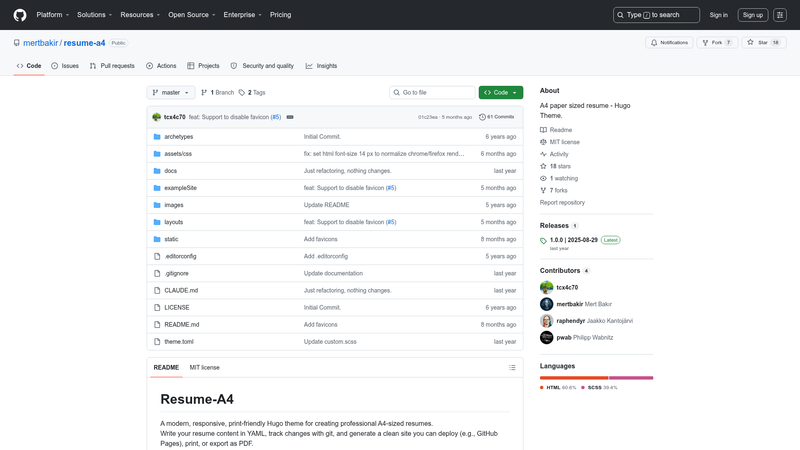
Task: View 18 stars link
Action: coord(555,166)
